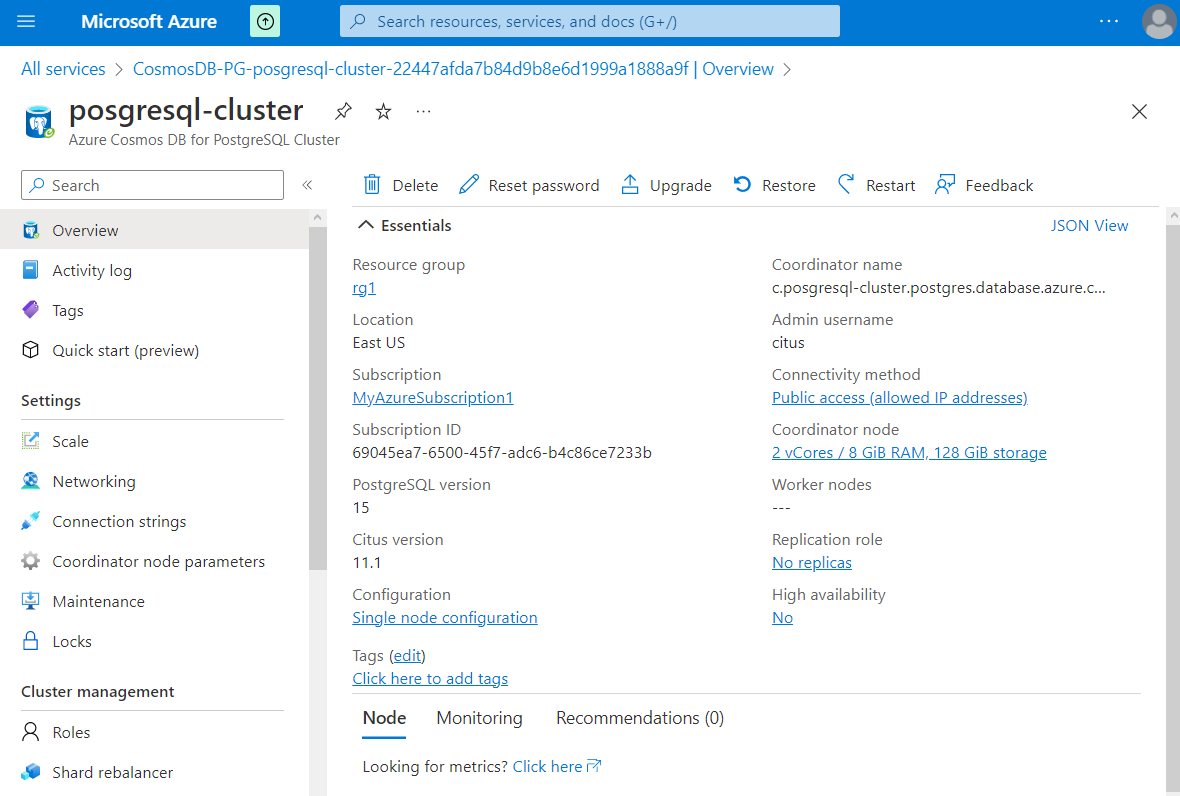Open the Azure portal hamburger menu
The height and width of the screenshot is (796, 1180).
pyautogui.click(x=26, y=21)
